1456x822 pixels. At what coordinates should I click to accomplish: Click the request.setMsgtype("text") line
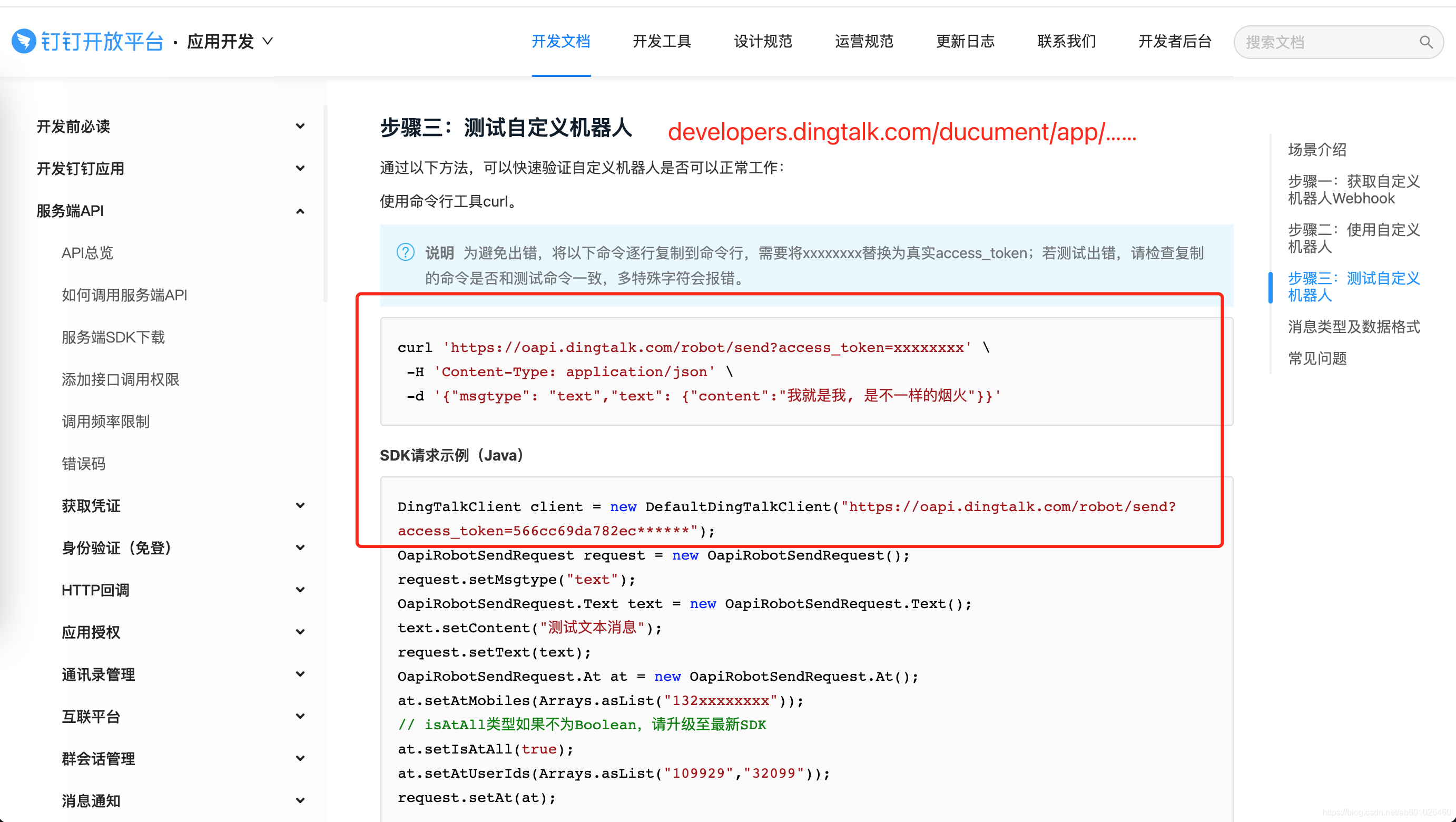(517, 580)
